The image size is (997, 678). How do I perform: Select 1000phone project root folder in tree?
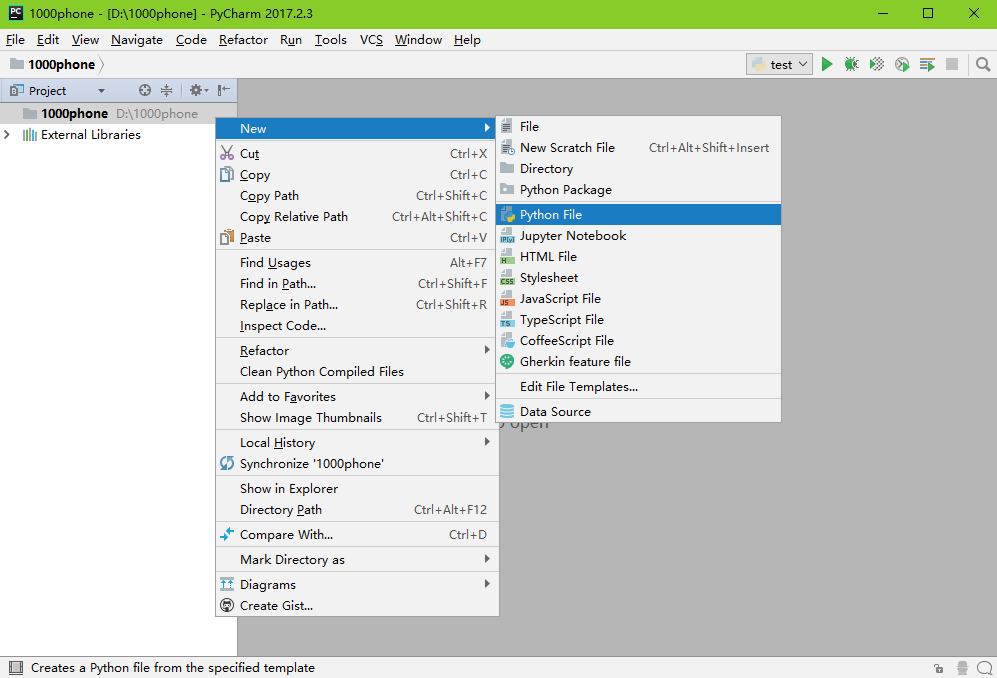tap(118, 114)
